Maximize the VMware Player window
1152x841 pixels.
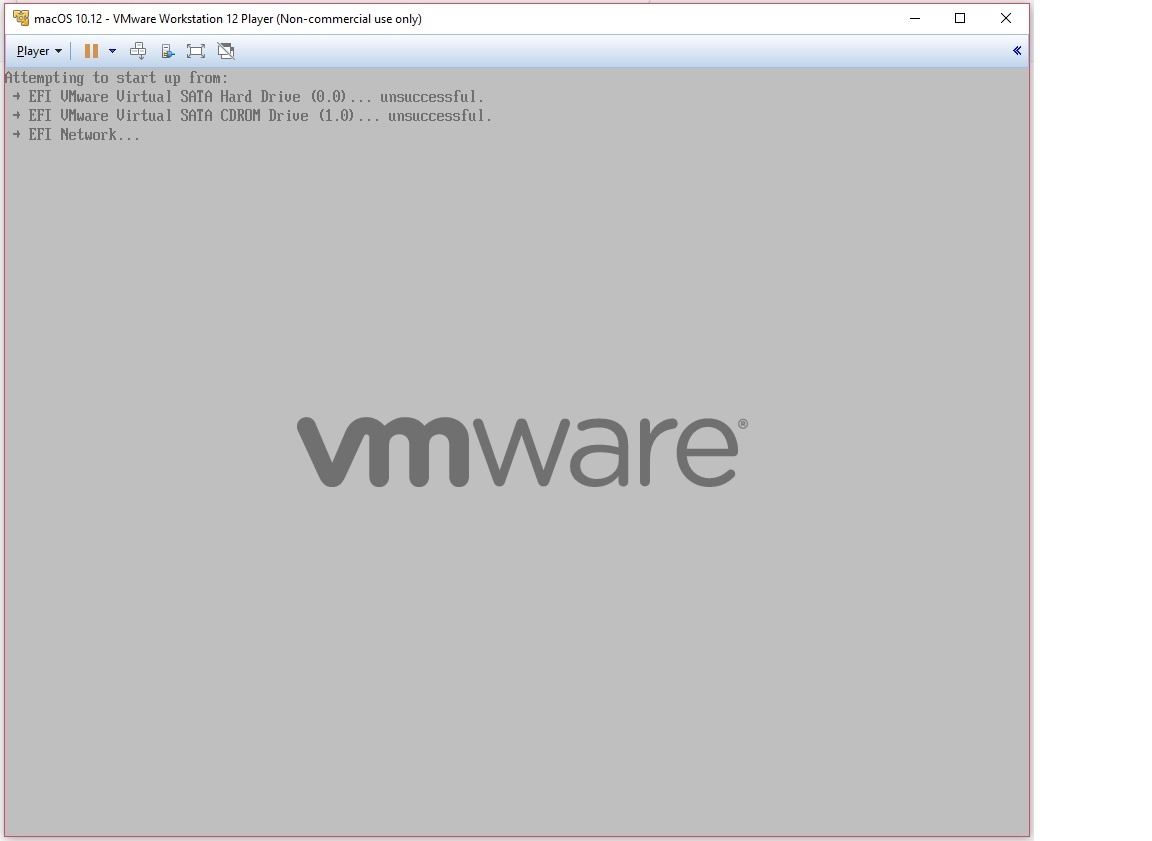click(x=960, y=18)
